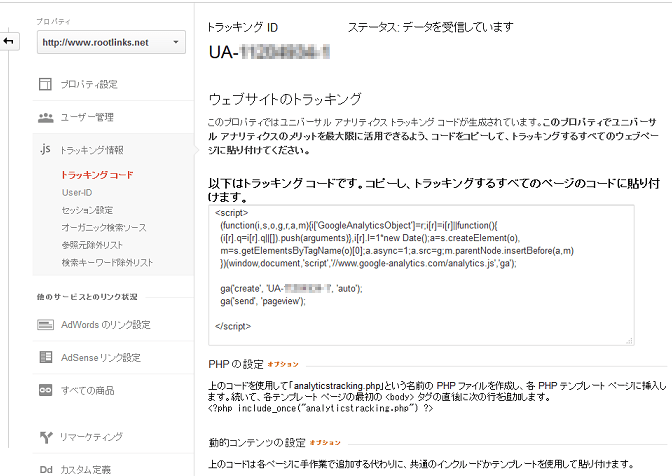This screenshot has width=672, height=476.
Task: Expand カスタム定義 menu item
Action: point(85,470)
